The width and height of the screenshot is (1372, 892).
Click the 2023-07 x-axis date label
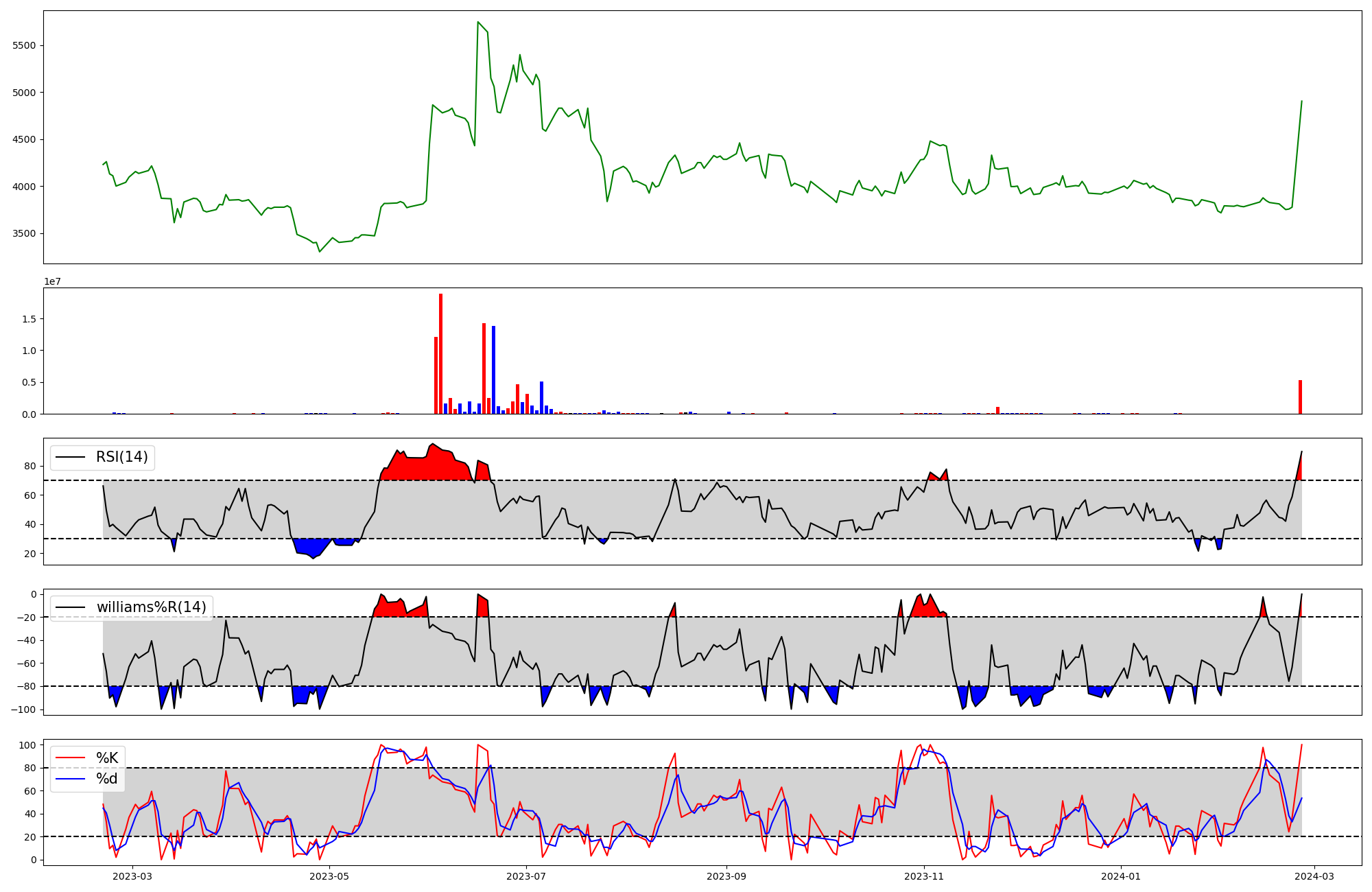525,876
